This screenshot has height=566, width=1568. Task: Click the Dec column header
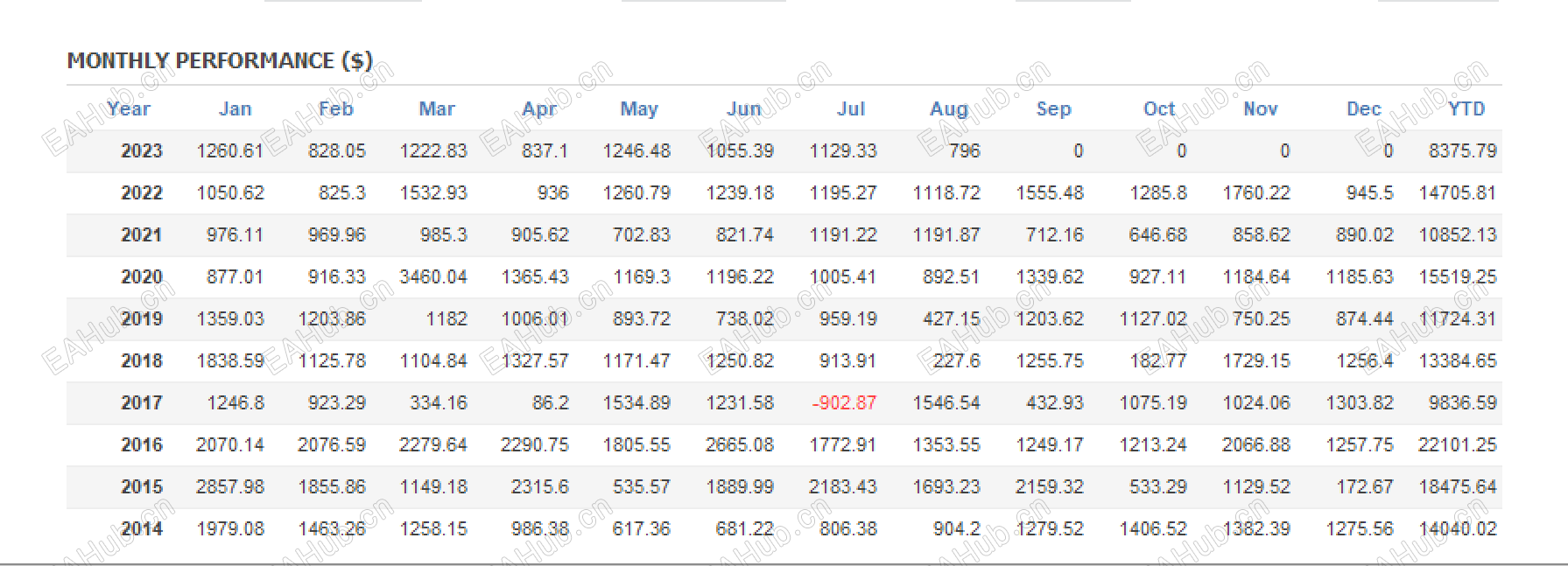(x=1364, y=108)
